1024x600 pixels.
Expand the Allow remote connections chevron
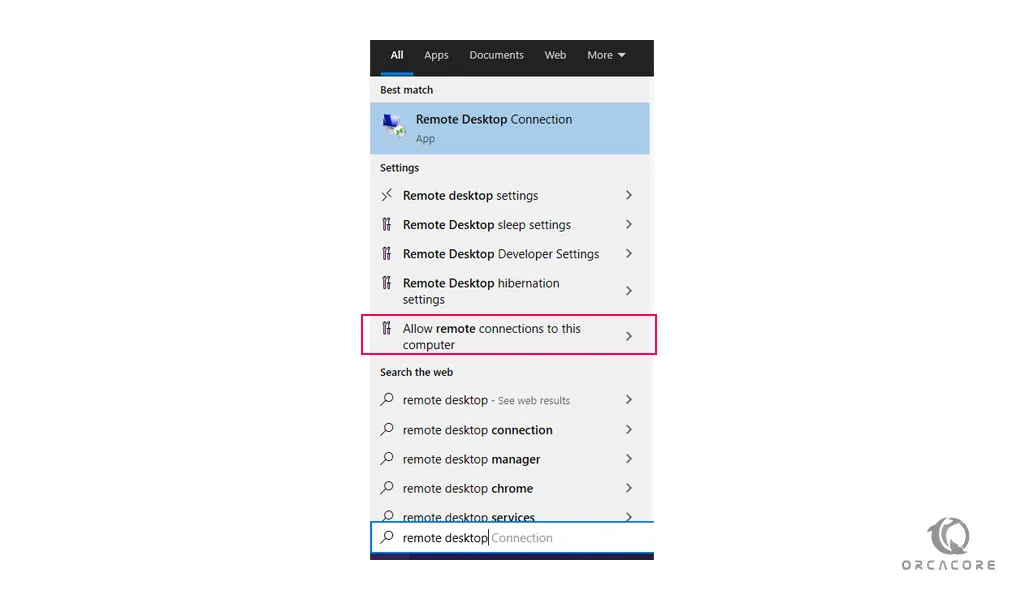click(x=628, y=336)
